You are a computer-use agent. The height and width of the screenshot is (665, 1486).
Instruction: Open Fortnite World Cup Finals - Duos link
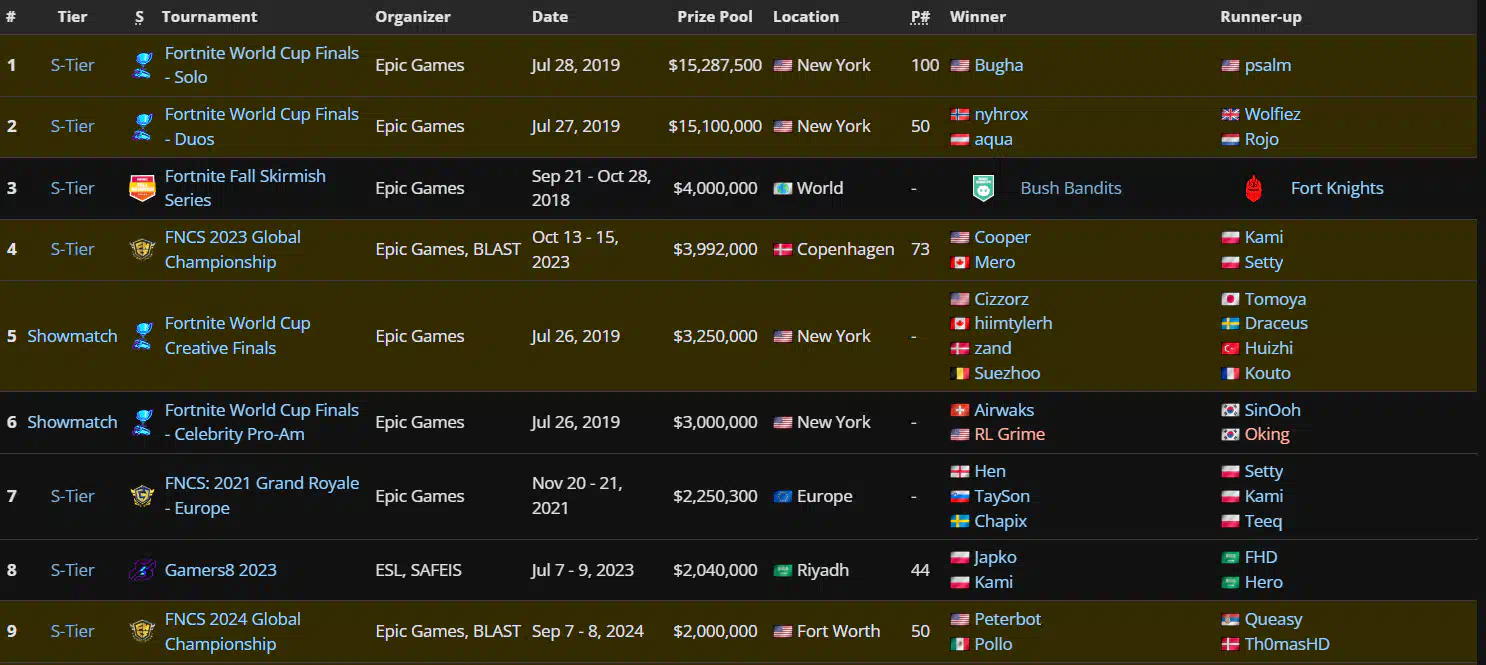pos(262,126)
